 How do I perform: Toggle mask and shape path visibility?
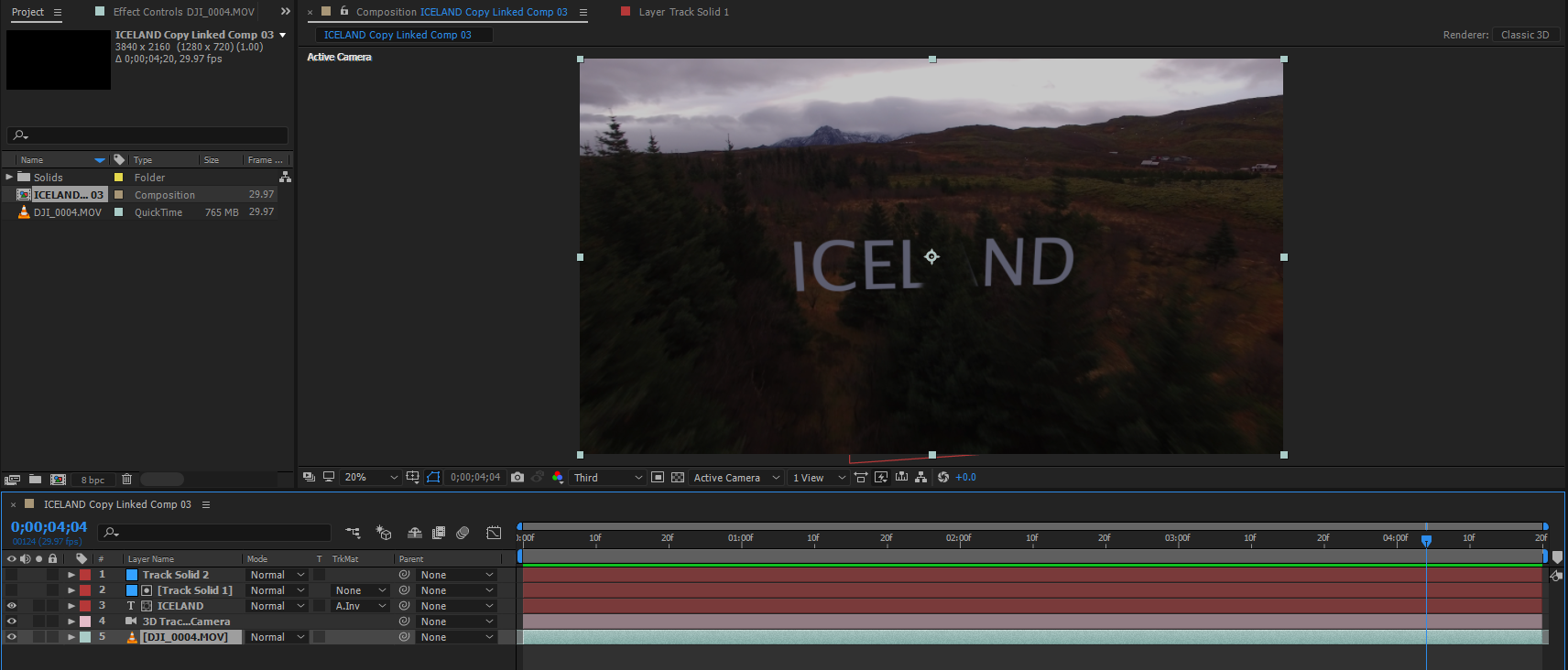433,477
